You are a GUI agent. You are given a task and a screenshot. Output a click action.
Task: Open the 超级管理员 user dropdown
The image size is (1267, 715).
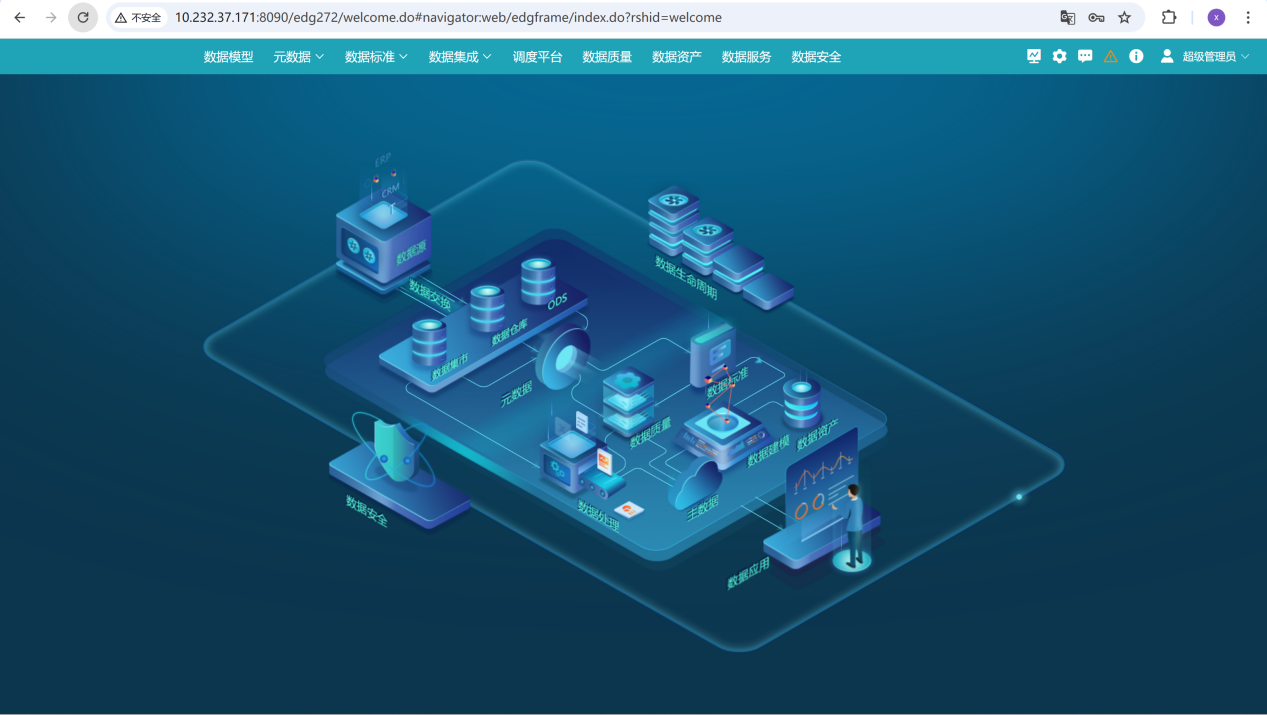pos(1206,57)
